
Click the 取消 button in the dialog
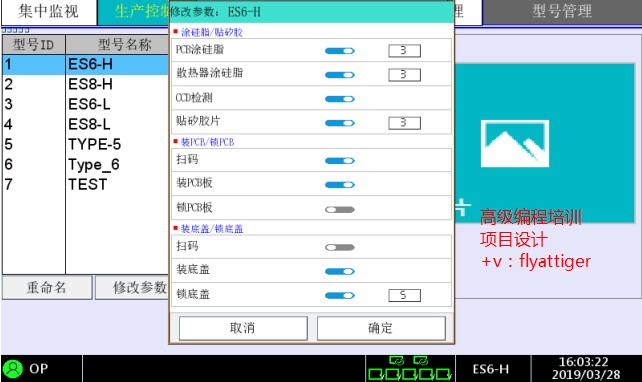point(243,328)
